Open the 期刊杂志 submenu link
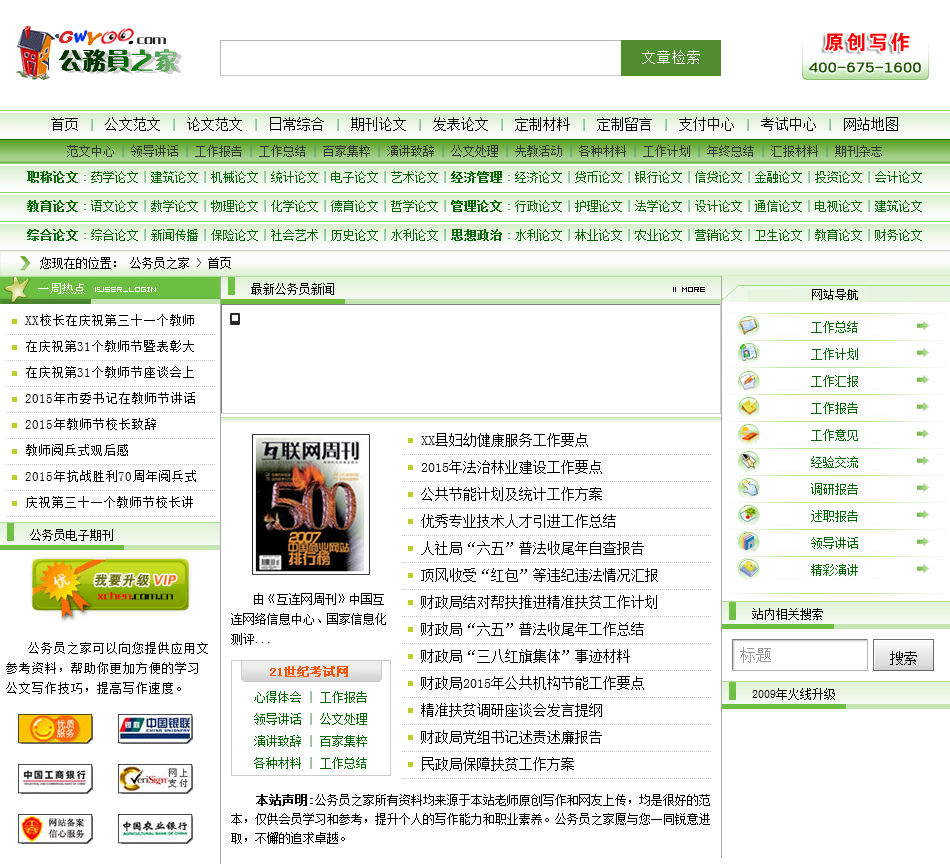 point(858,151)
